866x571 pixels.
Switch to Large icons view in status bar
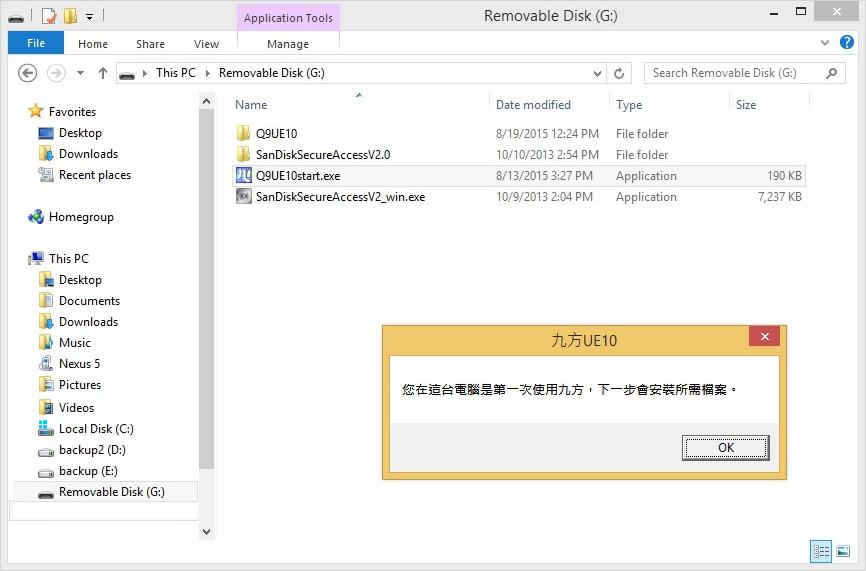(x=843, y=551)
